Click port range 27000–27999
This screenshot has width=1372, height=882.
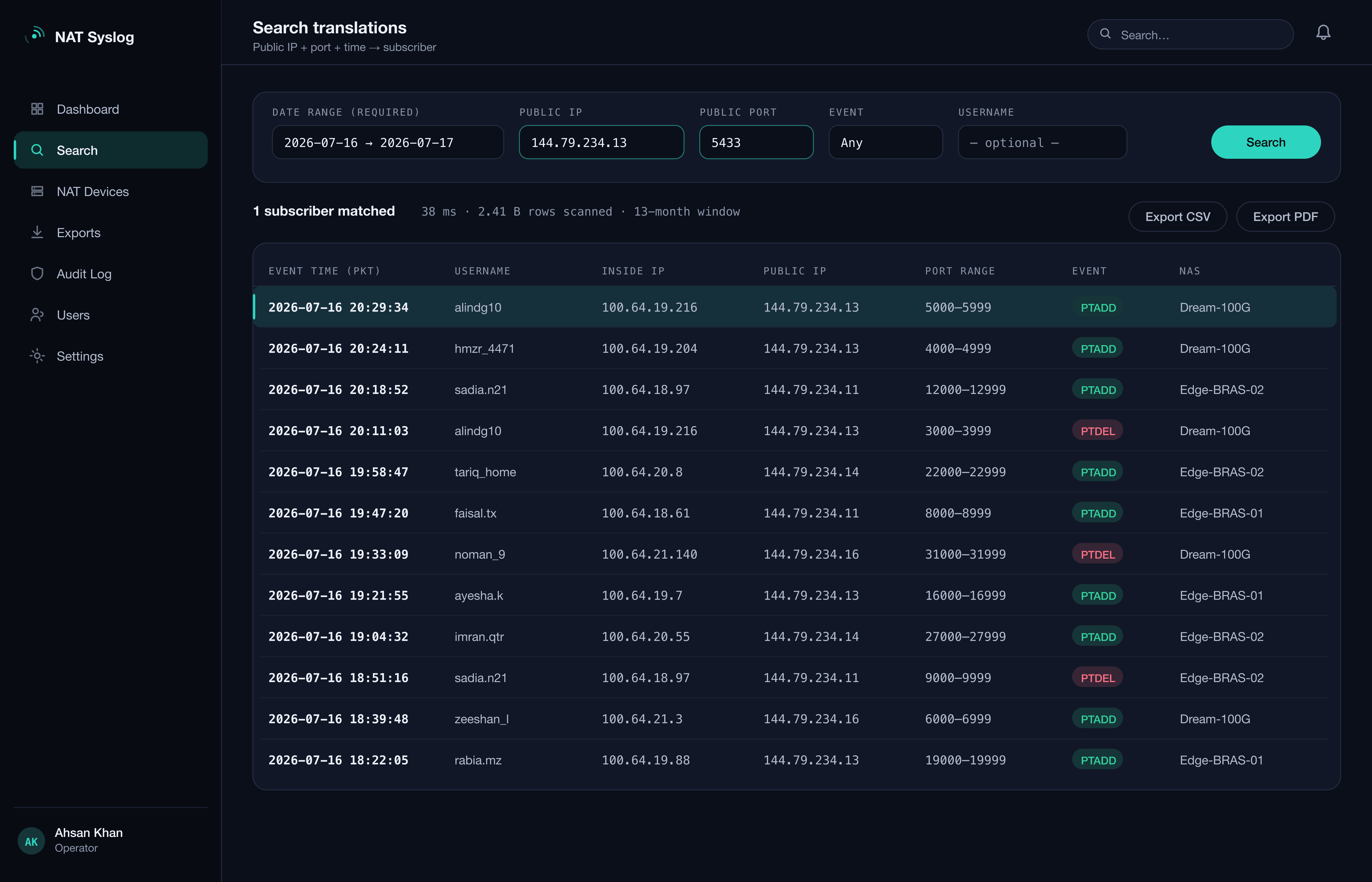966,637
